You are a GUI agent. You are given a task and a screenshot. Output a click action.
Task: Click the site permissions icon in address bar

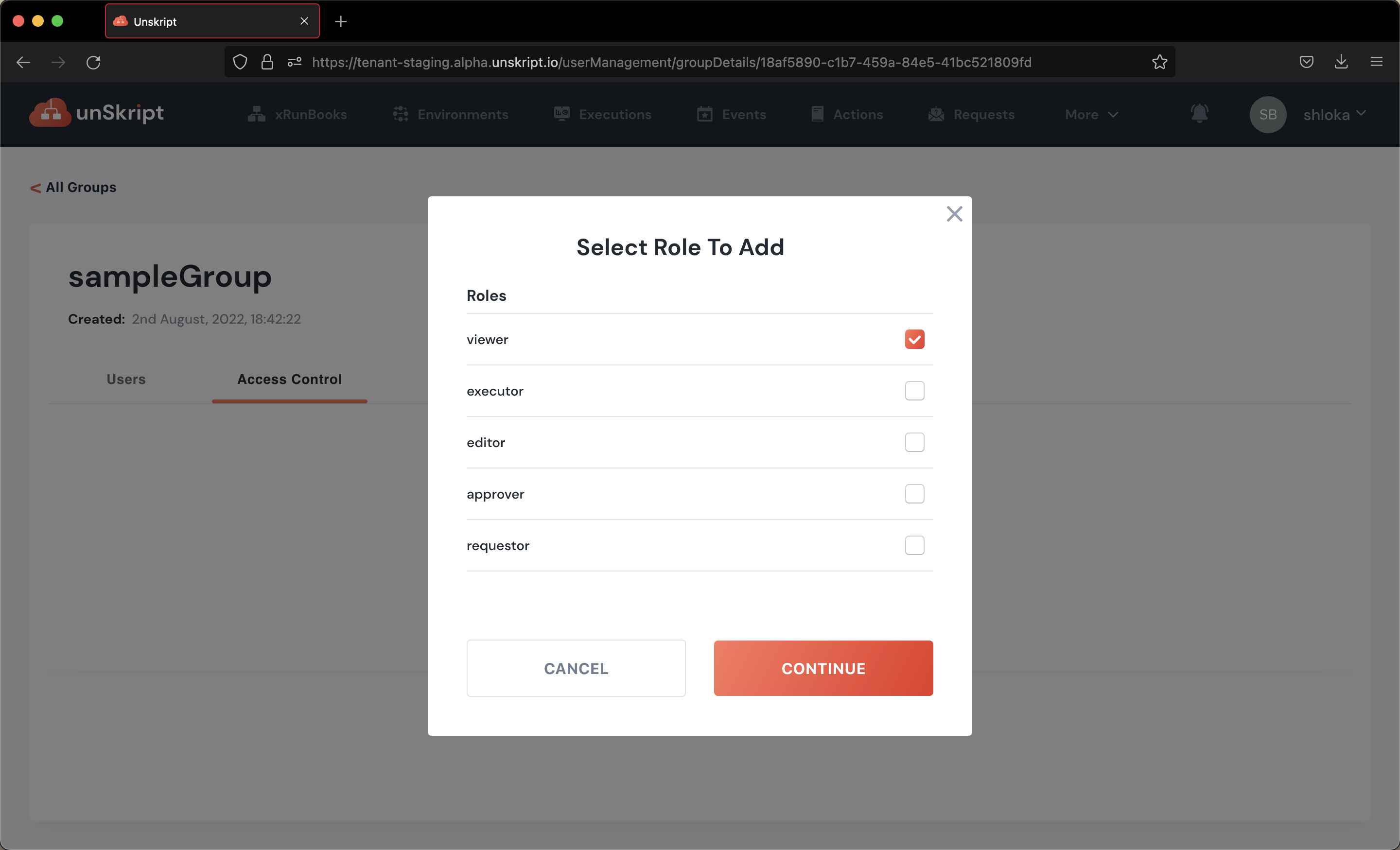[294, 62]
